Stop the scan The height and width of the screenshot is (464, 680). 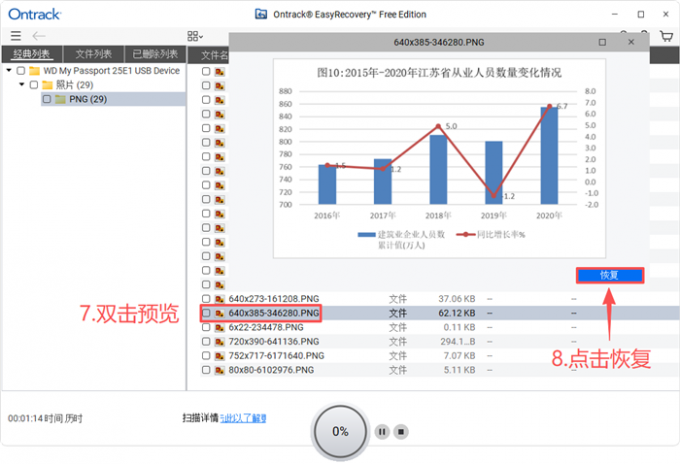point(401,431)
